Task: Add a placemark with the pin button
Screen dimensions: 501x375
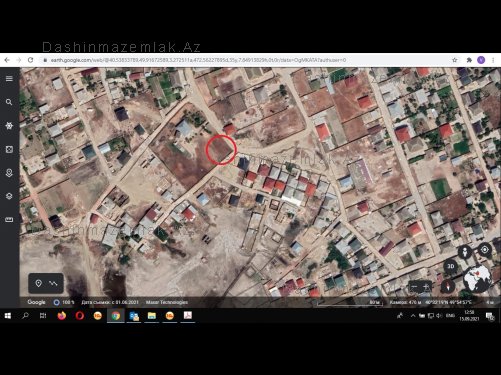Action: click(39, 283)
